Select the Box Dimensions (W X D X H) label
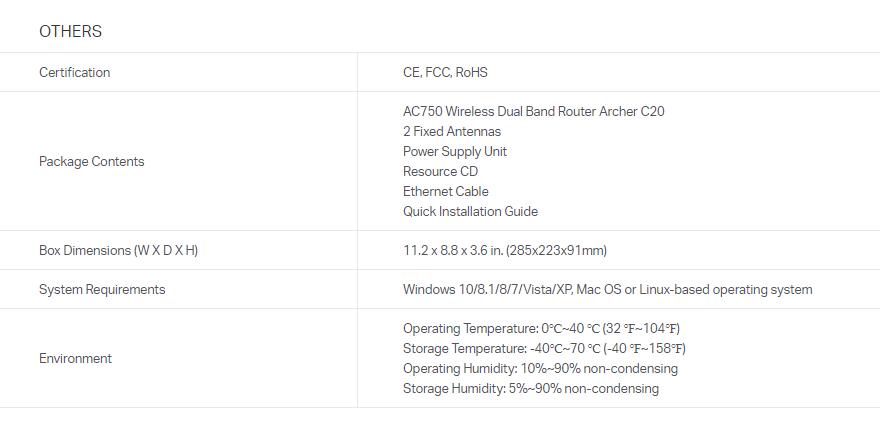 118,250
